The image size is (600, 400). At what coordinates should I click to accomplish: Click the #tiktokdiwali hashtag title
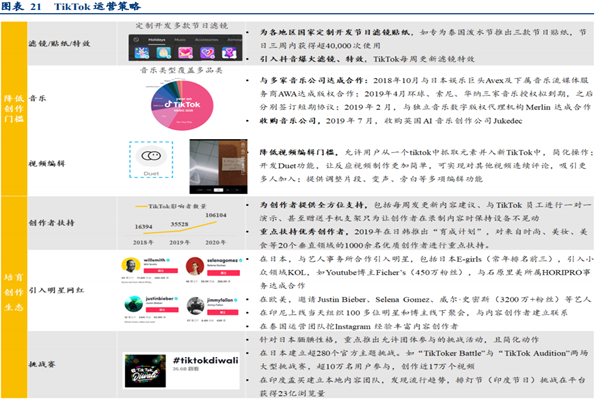(x=205, y=360)
